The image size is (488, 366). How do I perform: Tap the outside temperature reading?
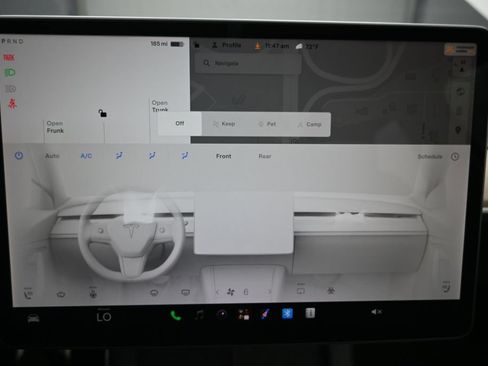tap(311, 46)
